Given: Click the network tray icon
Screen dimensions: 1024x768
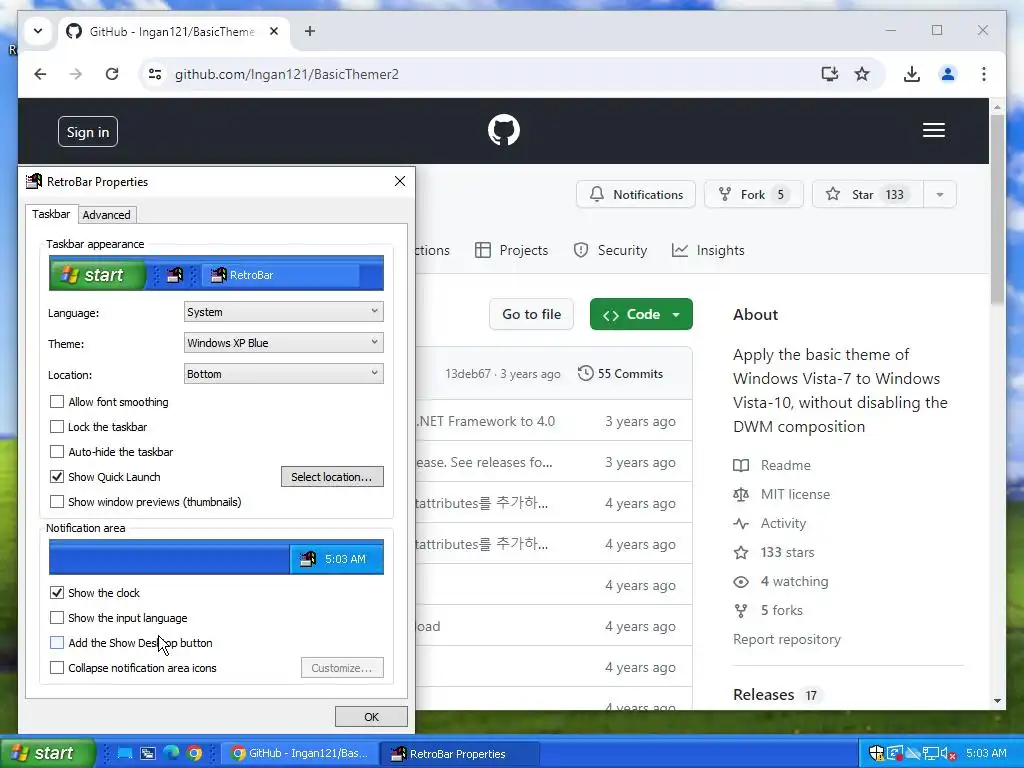Looking at the screenshot, I should click(931, 753).
